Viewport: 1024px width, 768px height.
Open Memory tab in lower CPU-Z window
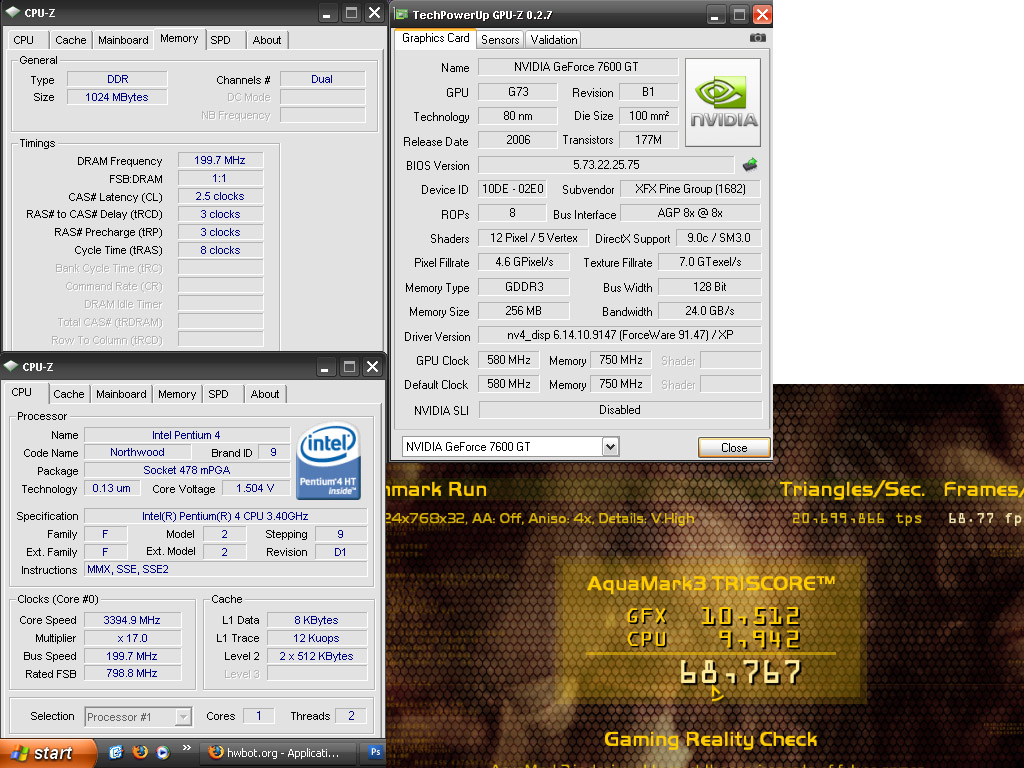pyautogui.click(x=177, y=394)
